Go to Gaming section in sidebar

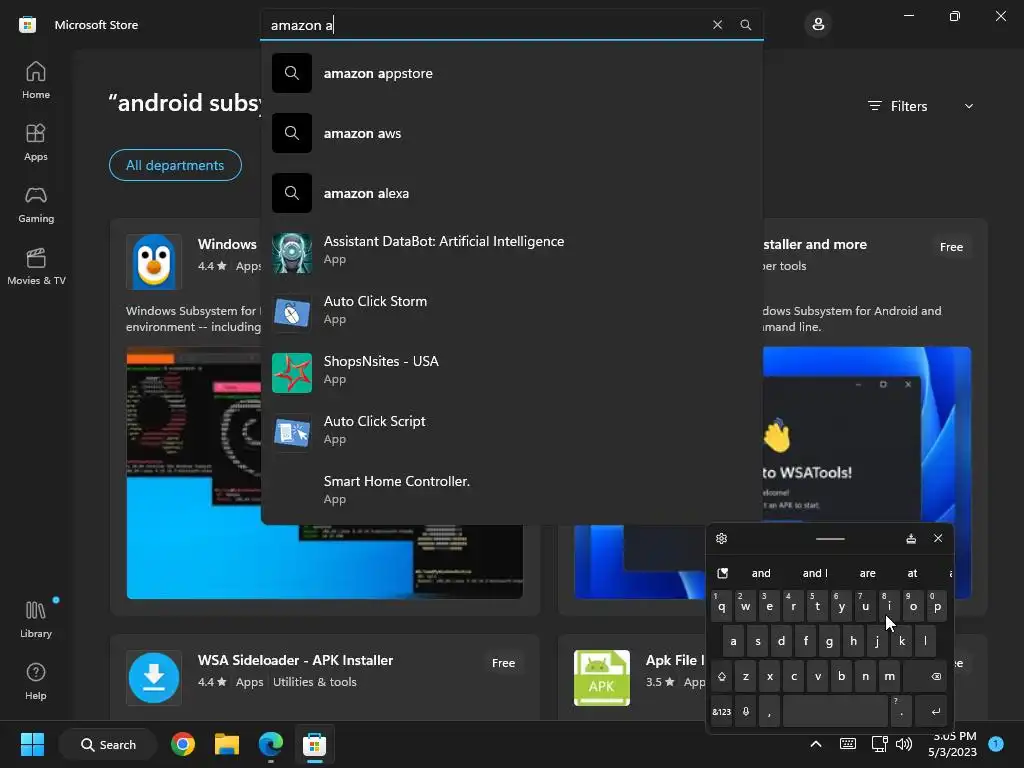(36, 204)
